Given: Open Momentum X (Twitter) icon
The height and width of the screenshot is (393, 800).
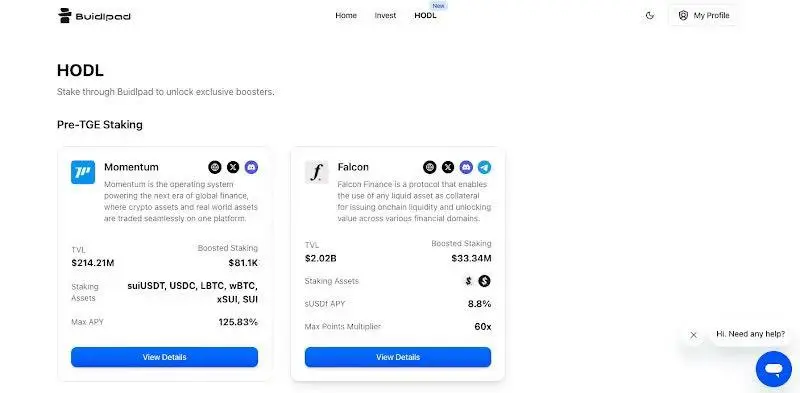Looking at the screenshot, I should coord(233,167).
